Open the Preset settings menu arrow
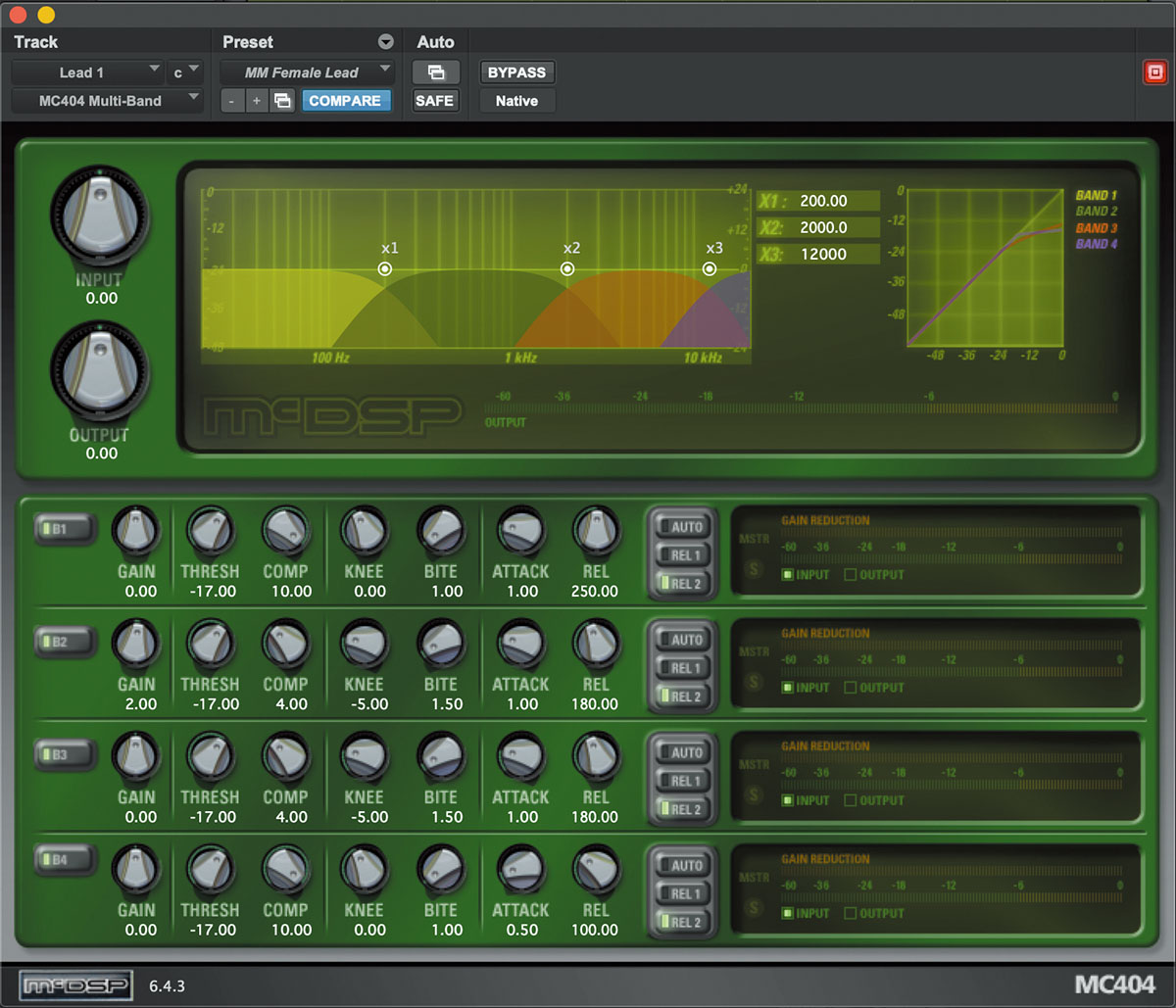The image size is (1176, 1008). (x=385, y=42)
